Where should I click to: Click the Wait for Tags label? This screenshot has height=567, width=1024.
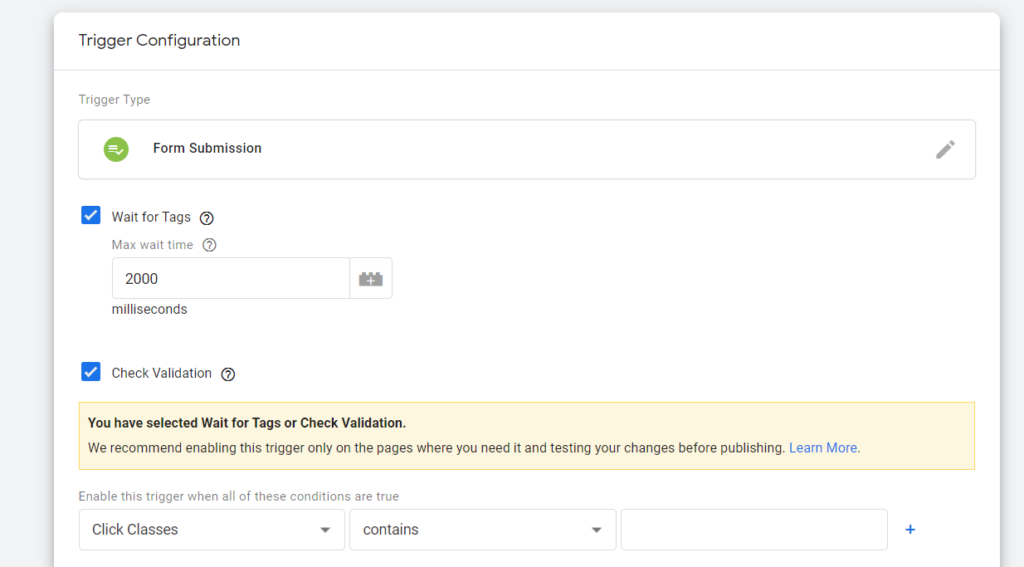(x=151, y=217)
